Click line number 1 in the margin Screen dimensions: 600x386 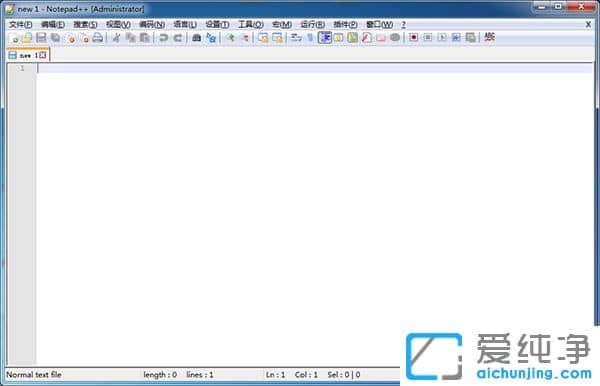tap(22, 68)
